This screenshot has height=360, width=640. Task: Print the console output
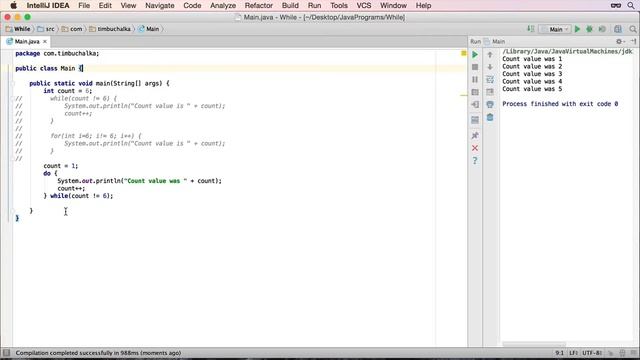click(490, 104)
